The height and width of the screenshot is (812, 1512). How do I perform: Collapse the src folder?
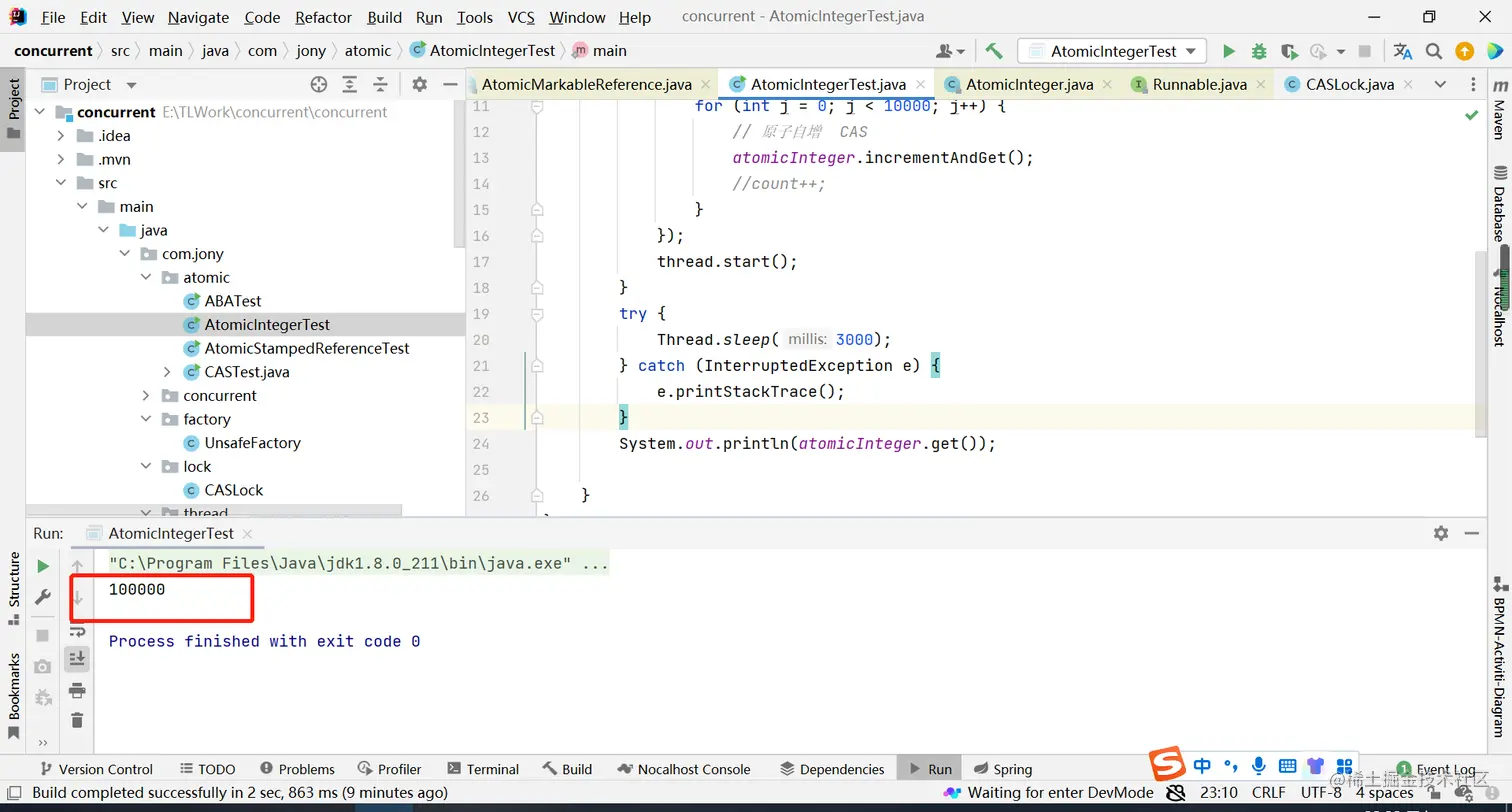pyautogui.click(x=61, y=183)
